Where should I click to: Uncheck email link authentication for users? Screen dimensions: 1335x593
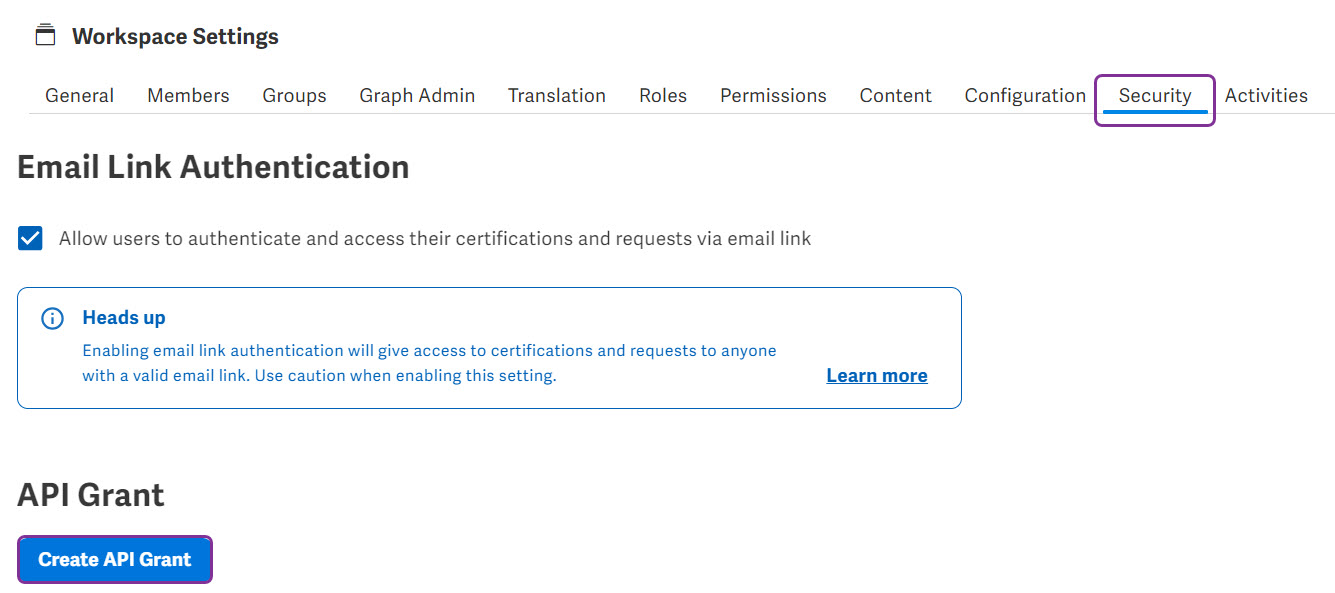pyautogui.click(x=30, y=238)
